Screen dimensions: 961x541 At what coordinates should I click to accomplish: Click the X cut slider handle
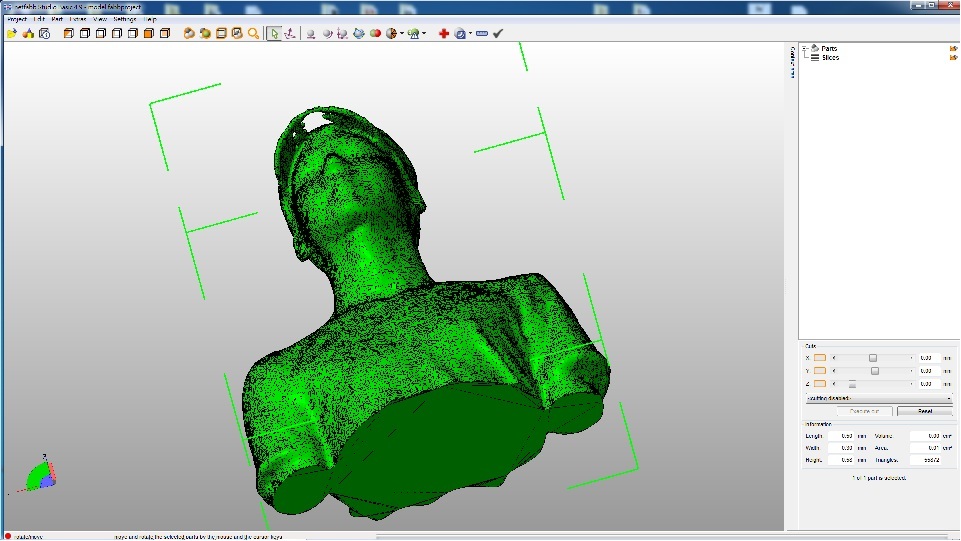pyautogui.click(x=873, y=357)
